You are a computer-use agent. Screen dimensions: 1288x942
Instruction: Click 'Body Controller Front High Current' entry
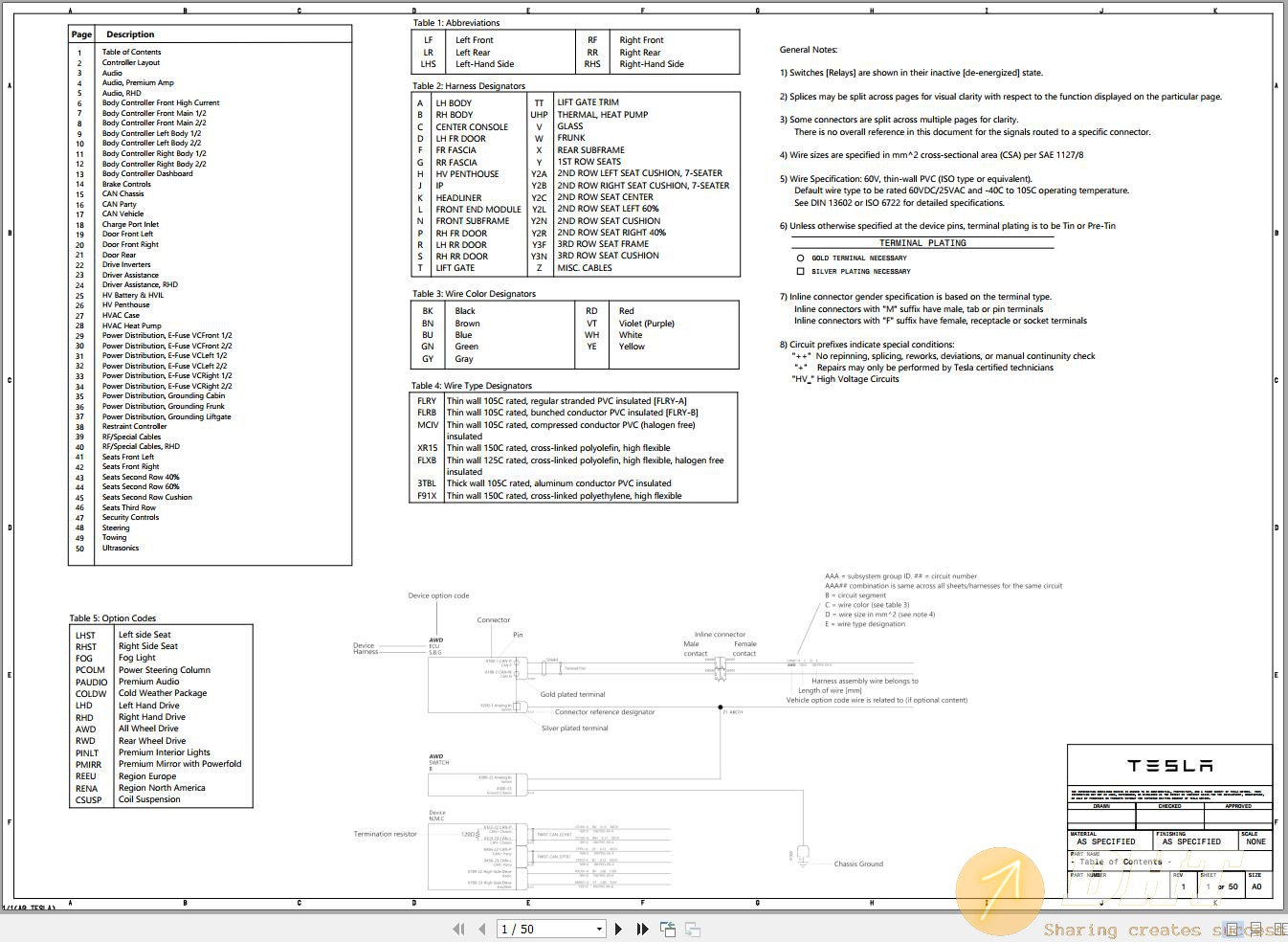[161, 102]
